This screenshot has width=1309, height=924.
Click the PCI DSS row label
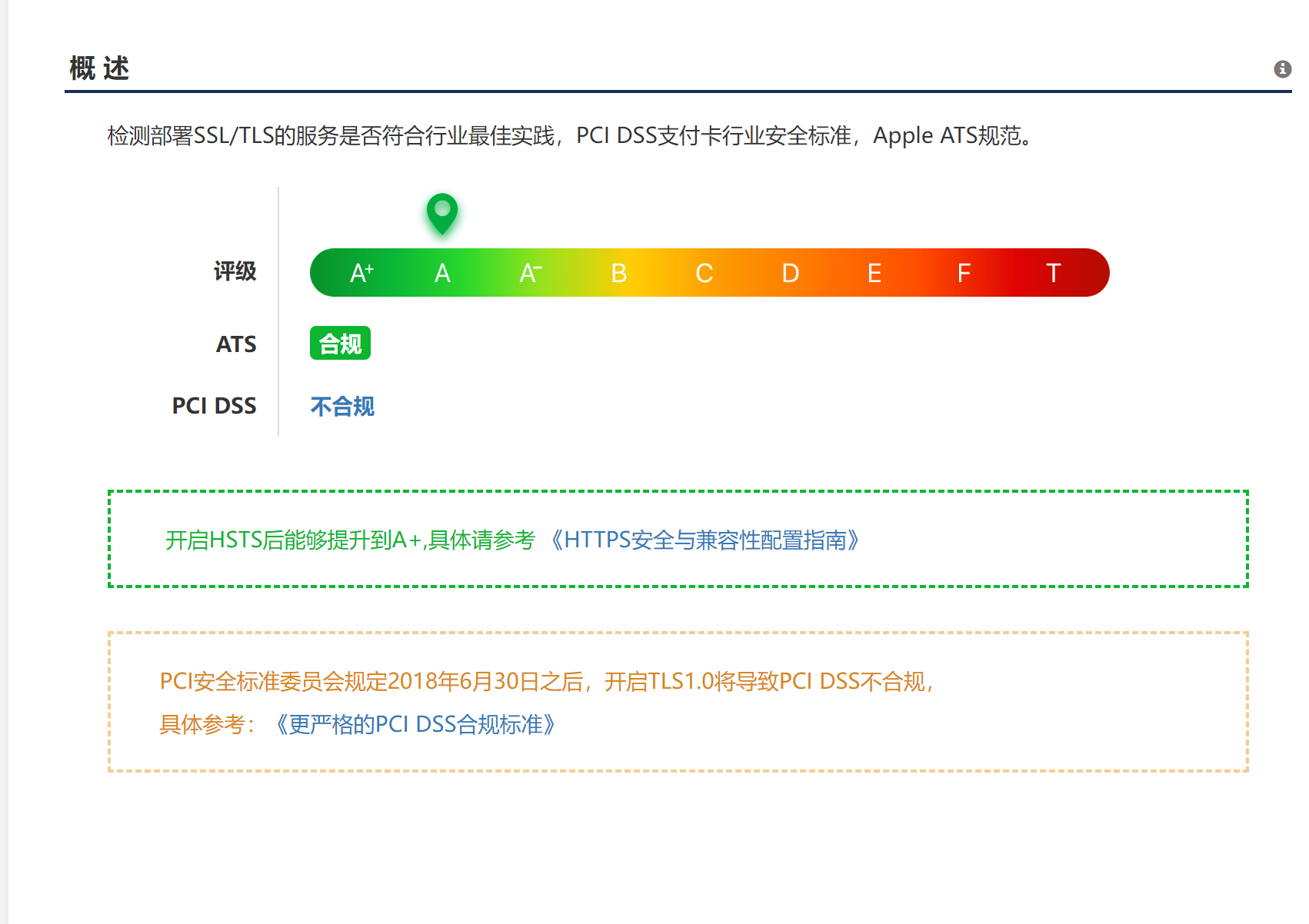pos(214,406)
